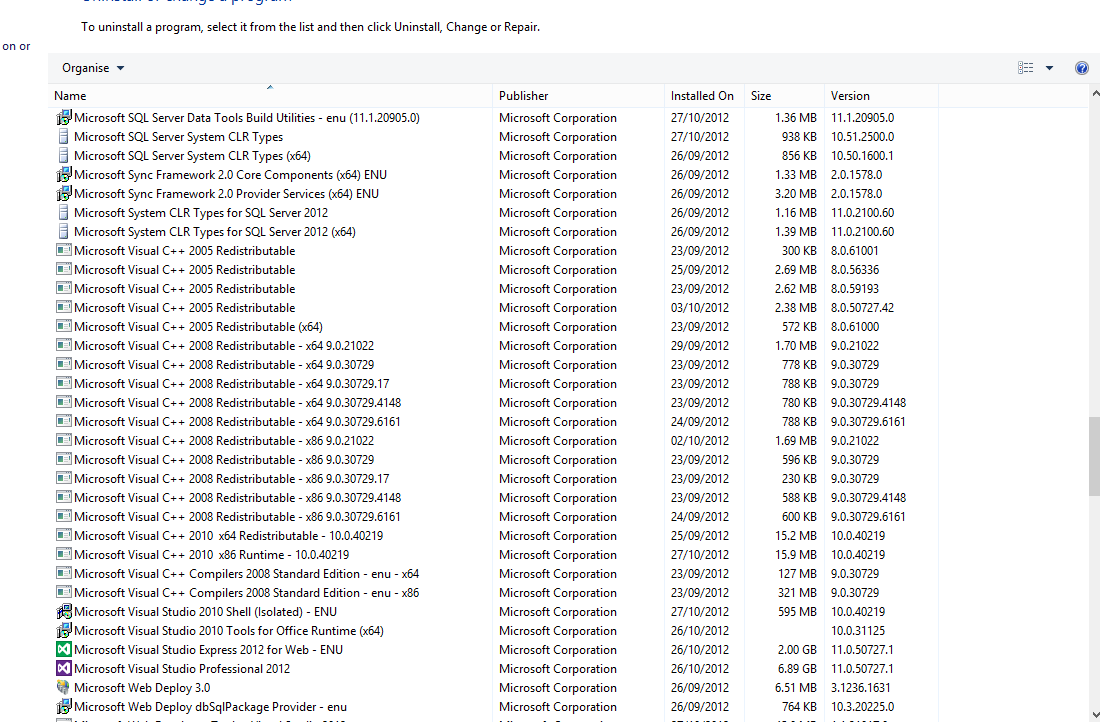
Task: Click icon of Visual C++ 2010 x64 Redistributable
Action: coord(64,535)
